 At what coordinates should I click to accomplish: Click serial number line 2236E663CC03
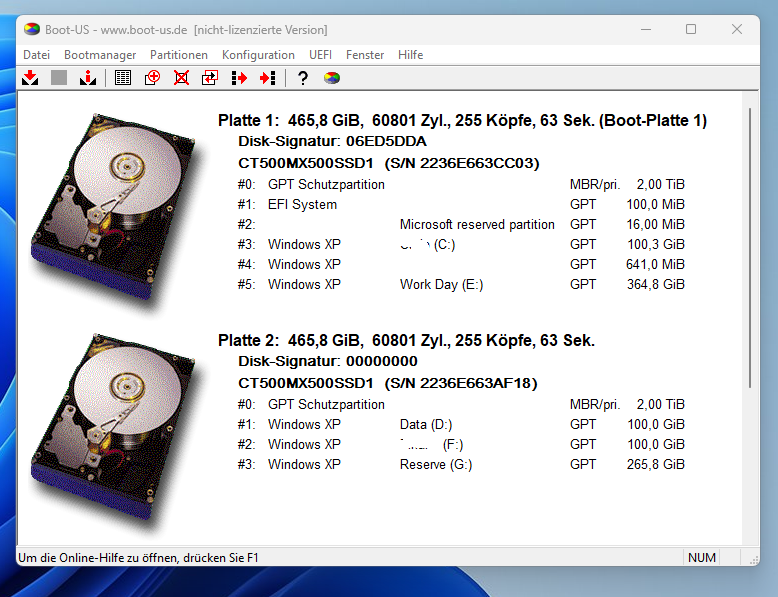click(x=389, y=163)
